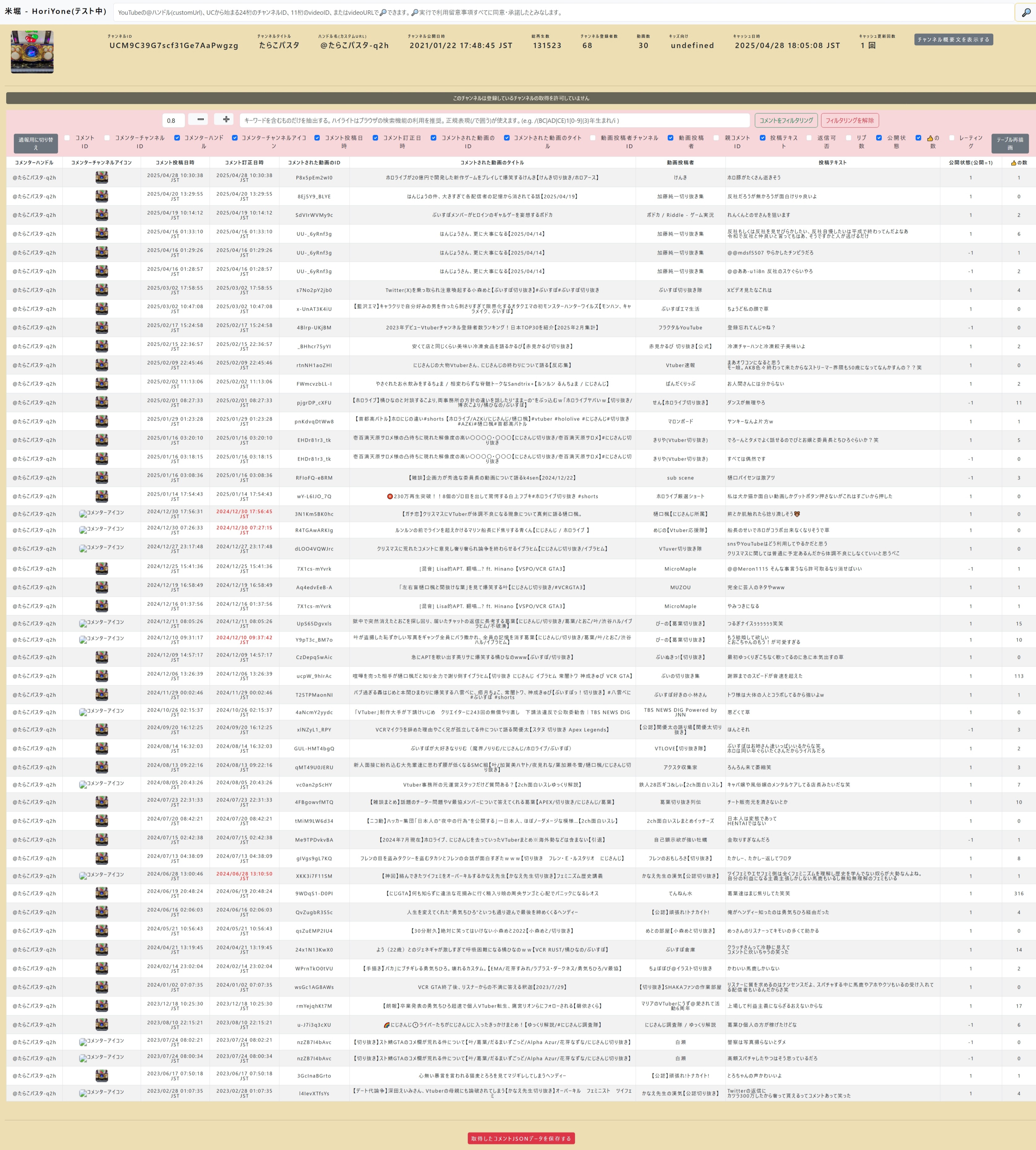
Task: Click broken コメンターアイコン image in 2024/12/27 23:17:48 row
Action: [x=102, y=548]
